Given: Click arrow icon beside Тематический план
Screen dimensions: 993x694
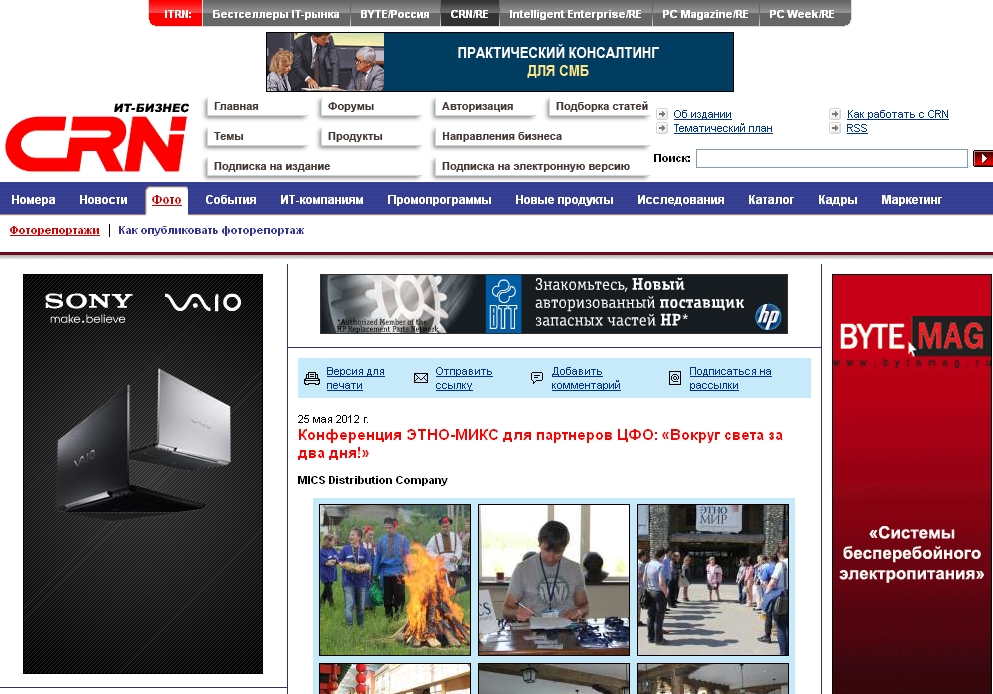Looking at the screenshot, I should 662,128.
